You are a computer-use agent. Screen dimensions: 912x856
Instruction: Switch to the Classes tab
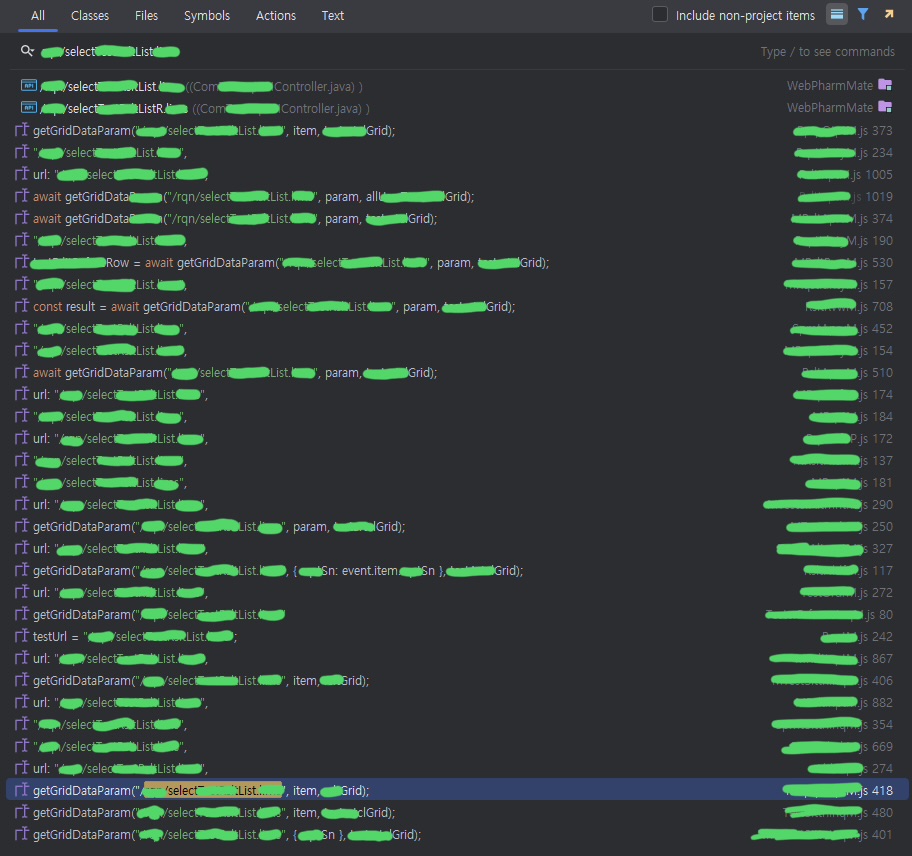[x=90, y=16]
